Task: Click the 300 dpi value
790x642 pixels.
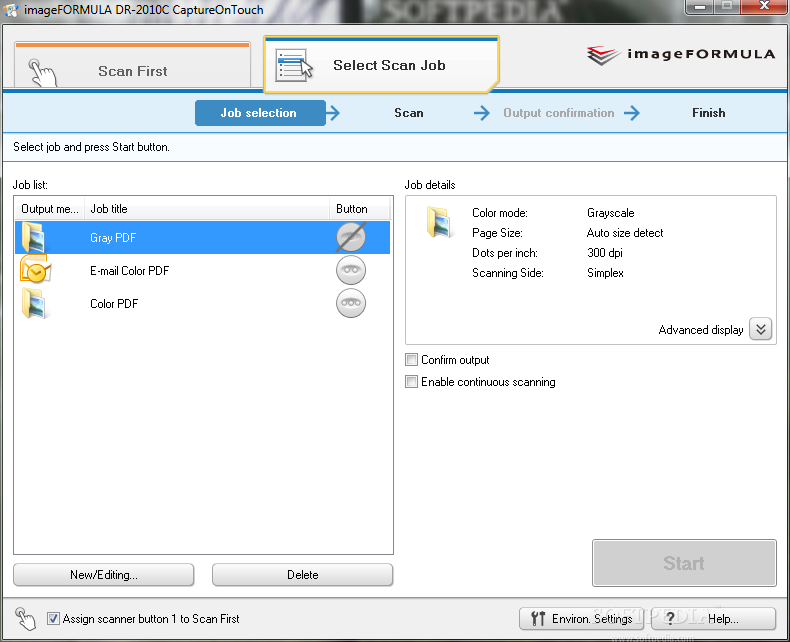Action: click(605, 252)
